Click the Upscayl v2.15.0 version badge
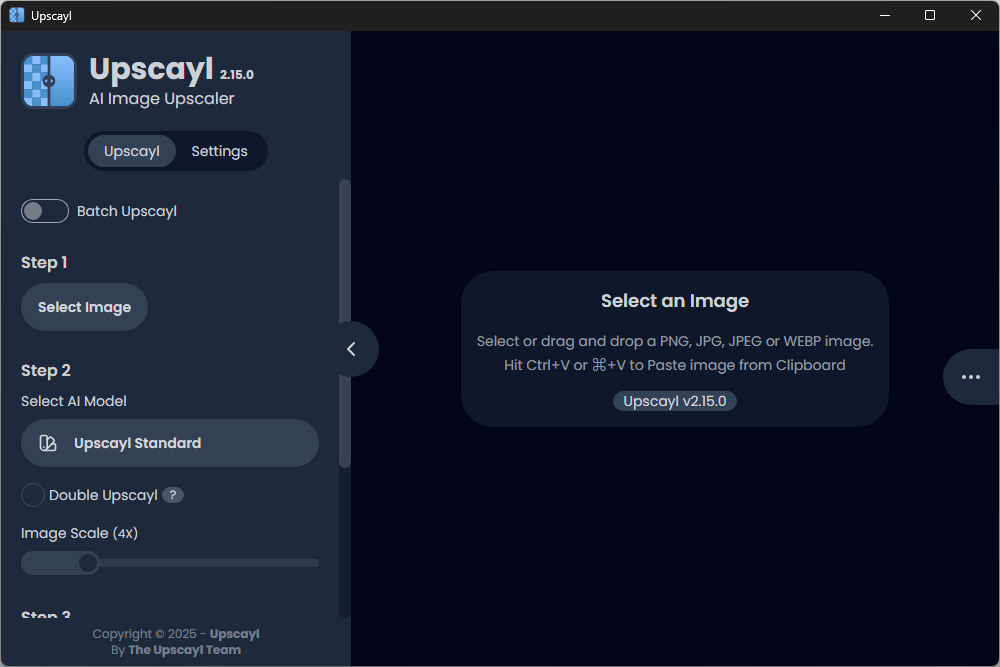This screenshot has width=1000, height=667. tap(675, 401)
